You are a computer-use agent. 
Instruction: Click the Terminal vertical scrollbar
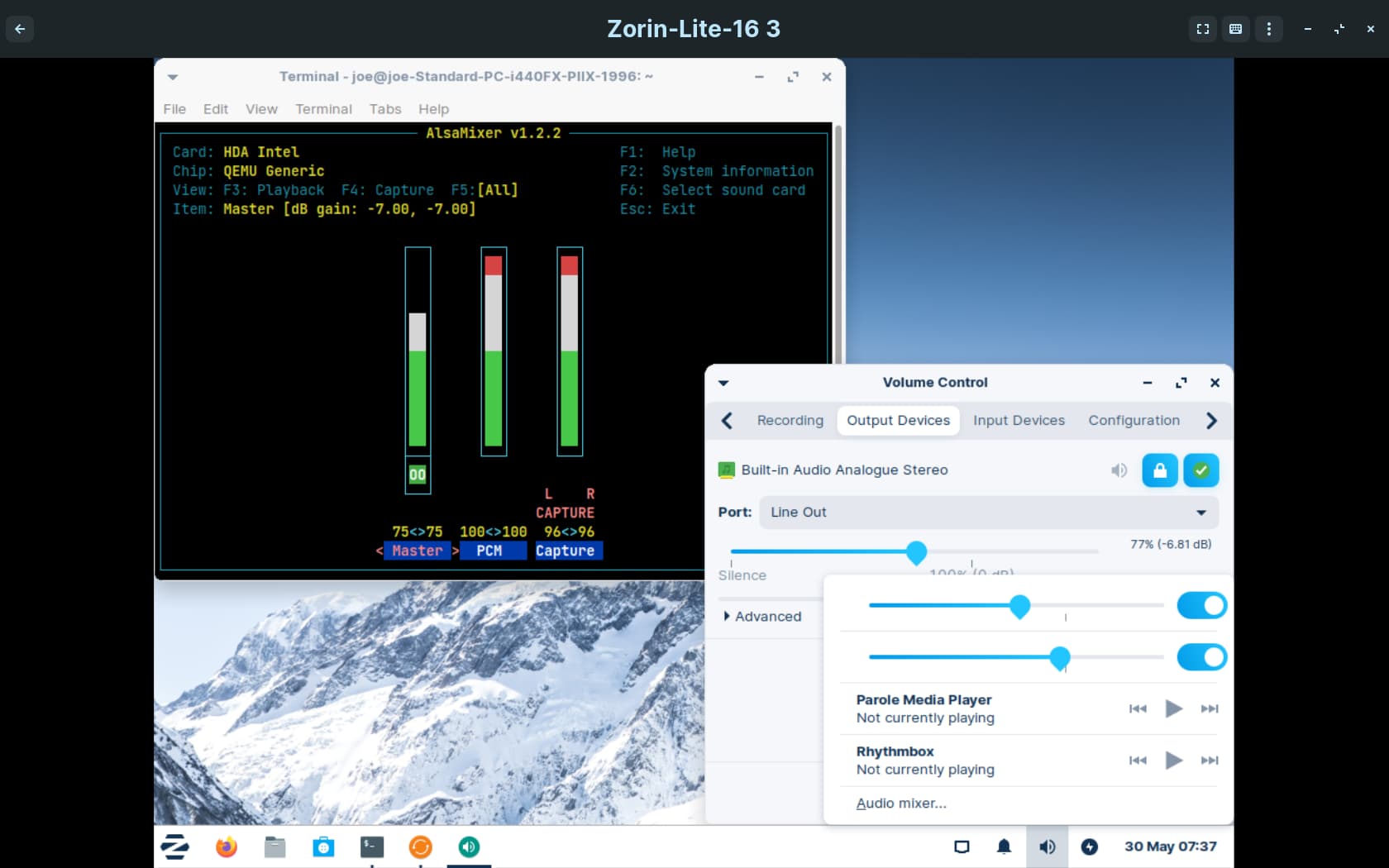(838, 244)
